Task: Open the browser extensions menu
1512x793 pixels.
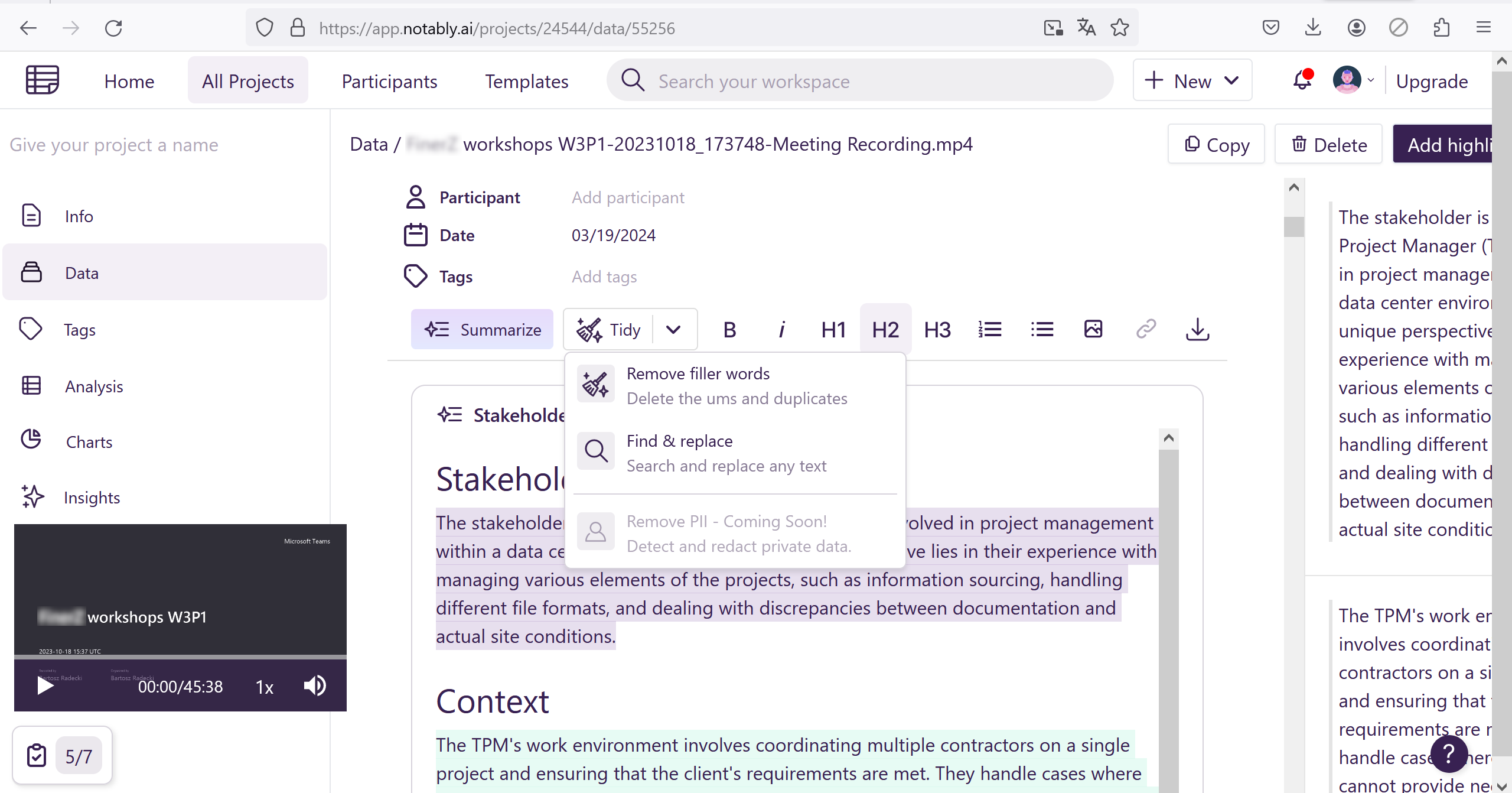Action: (x=1442, y=28)
